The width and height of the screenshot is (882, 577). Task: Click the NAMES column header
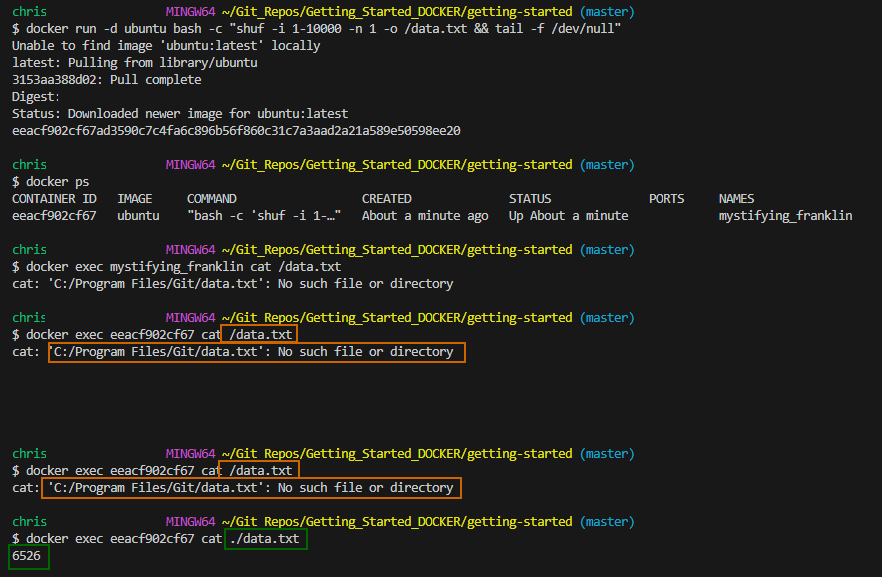pos(736,198)
